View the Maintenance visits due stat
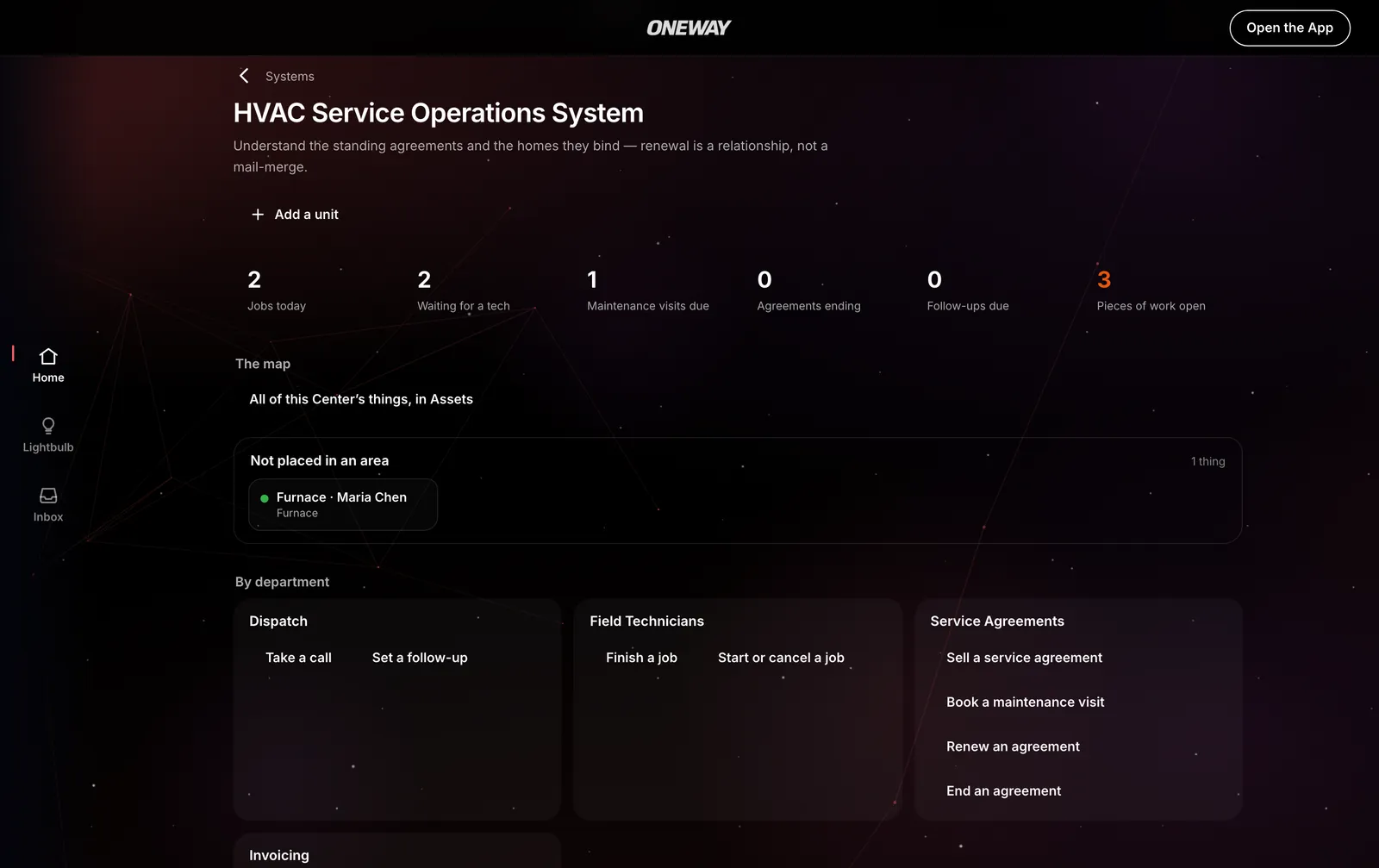1379x868 pixels. [x=648, y=290]
